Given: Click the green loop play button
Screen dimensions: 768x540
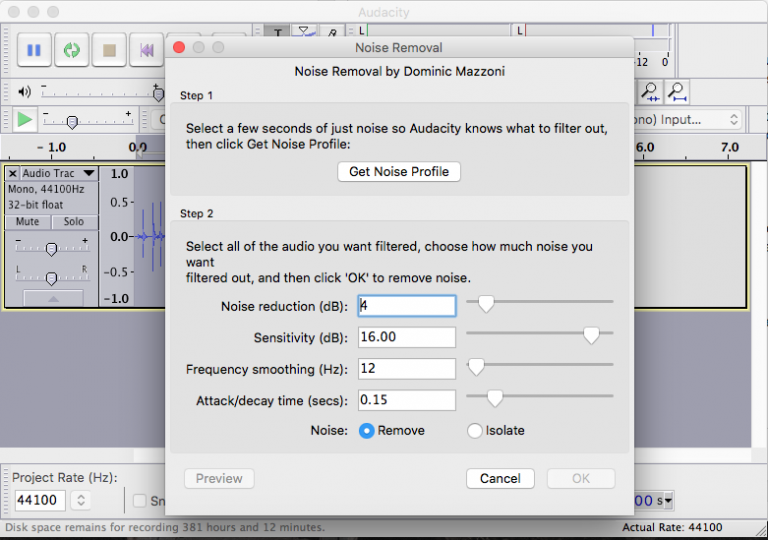Looking at the screenshot, I should point(72,49).
